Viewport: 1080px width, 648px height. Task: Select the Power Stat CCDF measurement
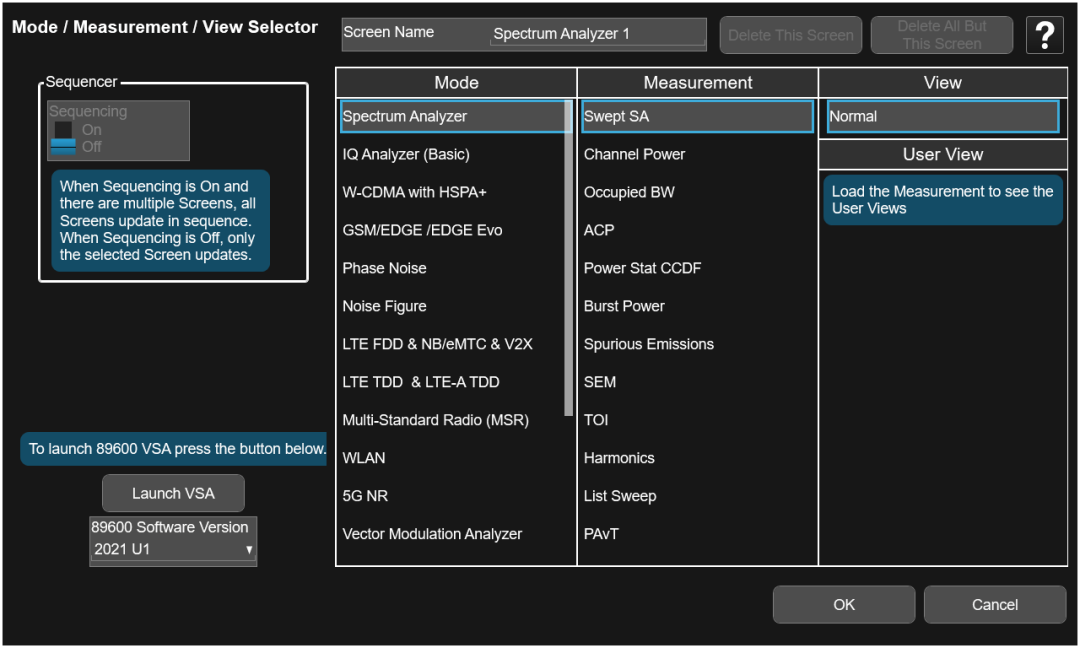click(x=642, y=268)
